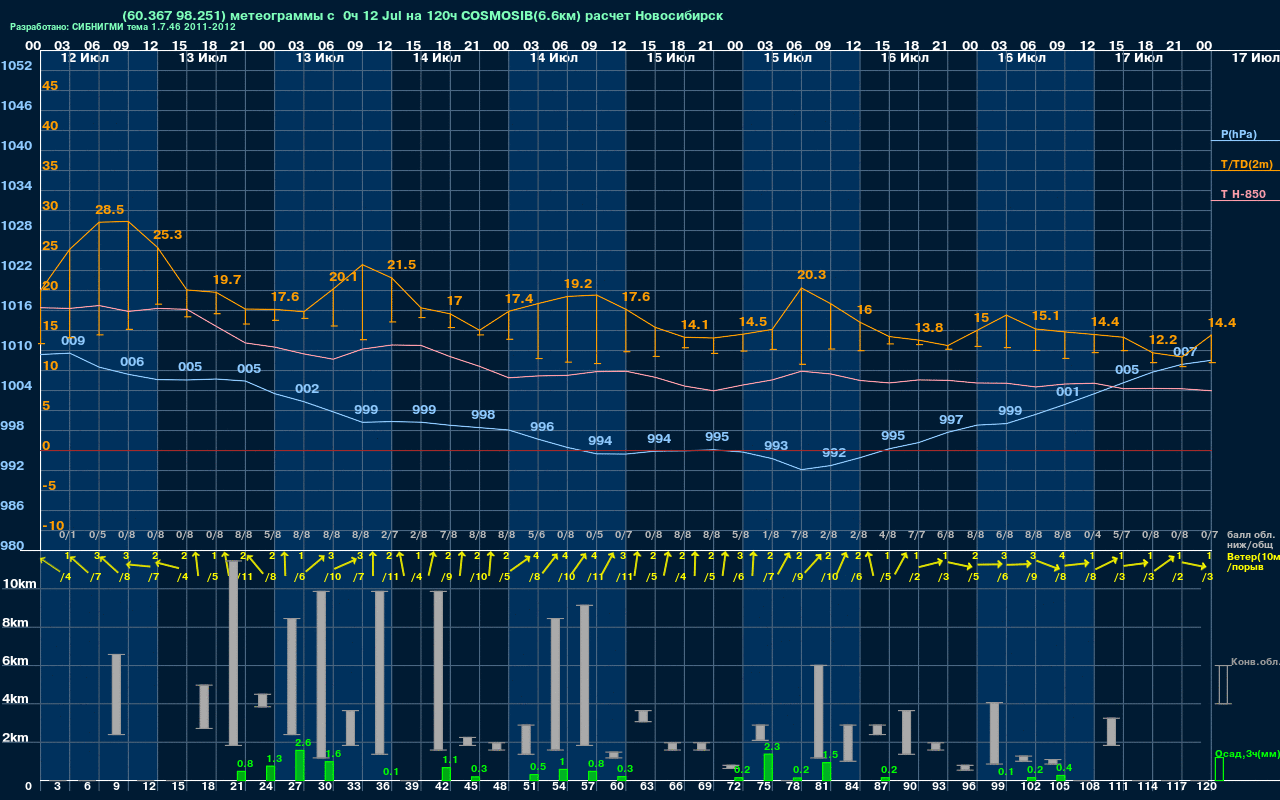Click the green precipitation bar labeled 2.3

tap(768, 767)
